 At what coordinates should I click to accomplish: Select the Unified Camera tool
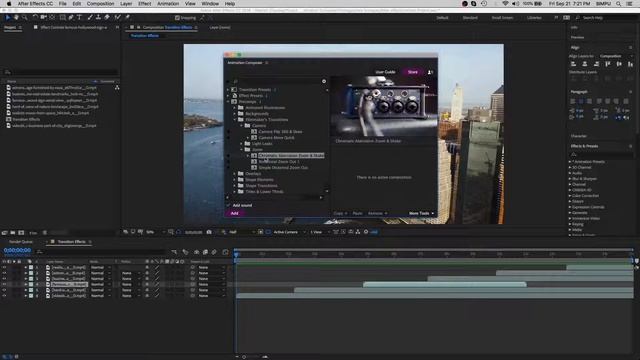[43, 18]
